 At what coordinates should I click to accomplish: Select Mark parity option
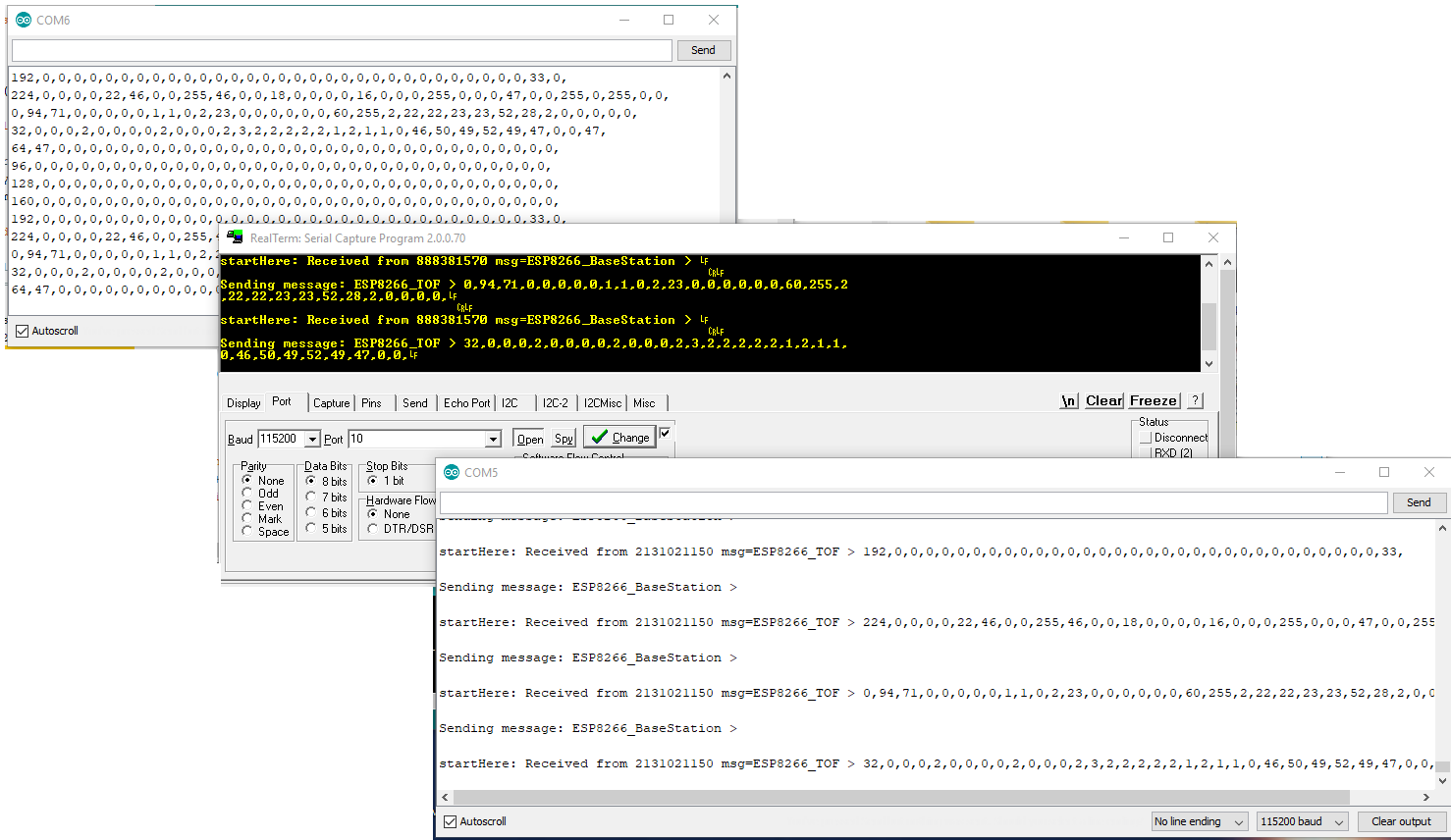[x=246, y=518]
